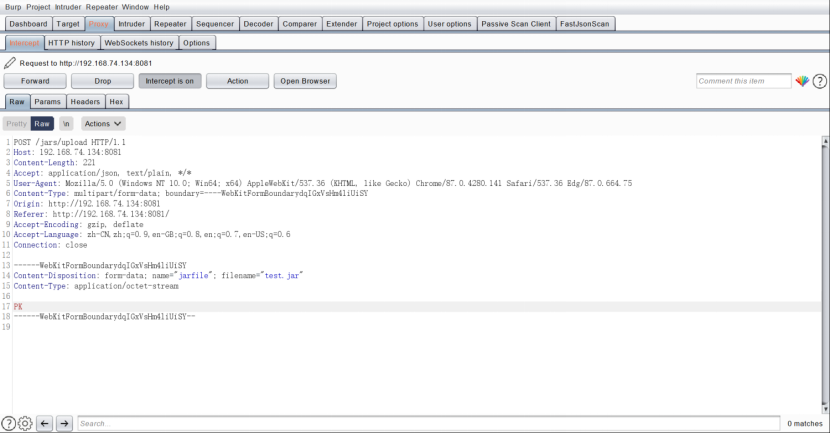Click the Drop button

coord(103,81)
